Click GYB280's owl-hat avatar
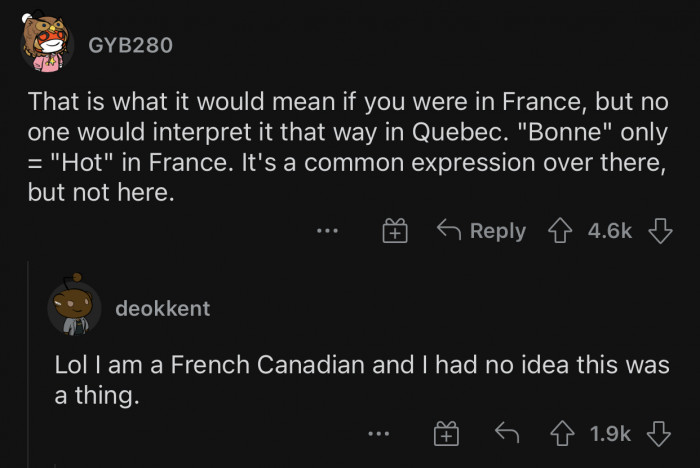The image size is (700, 468). pyautogui.click(x=46, y=43)
